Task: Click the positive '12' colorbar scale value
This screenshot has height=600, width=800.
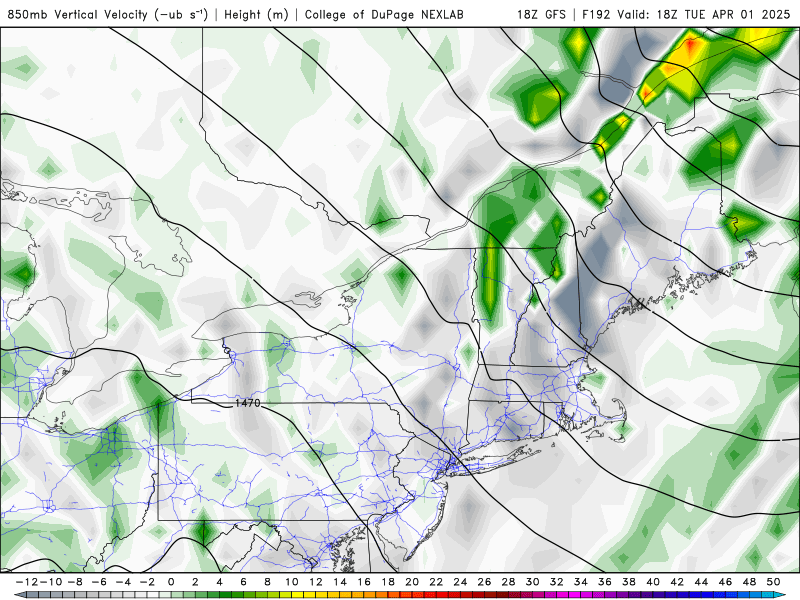Action: [x=316, y=582]
